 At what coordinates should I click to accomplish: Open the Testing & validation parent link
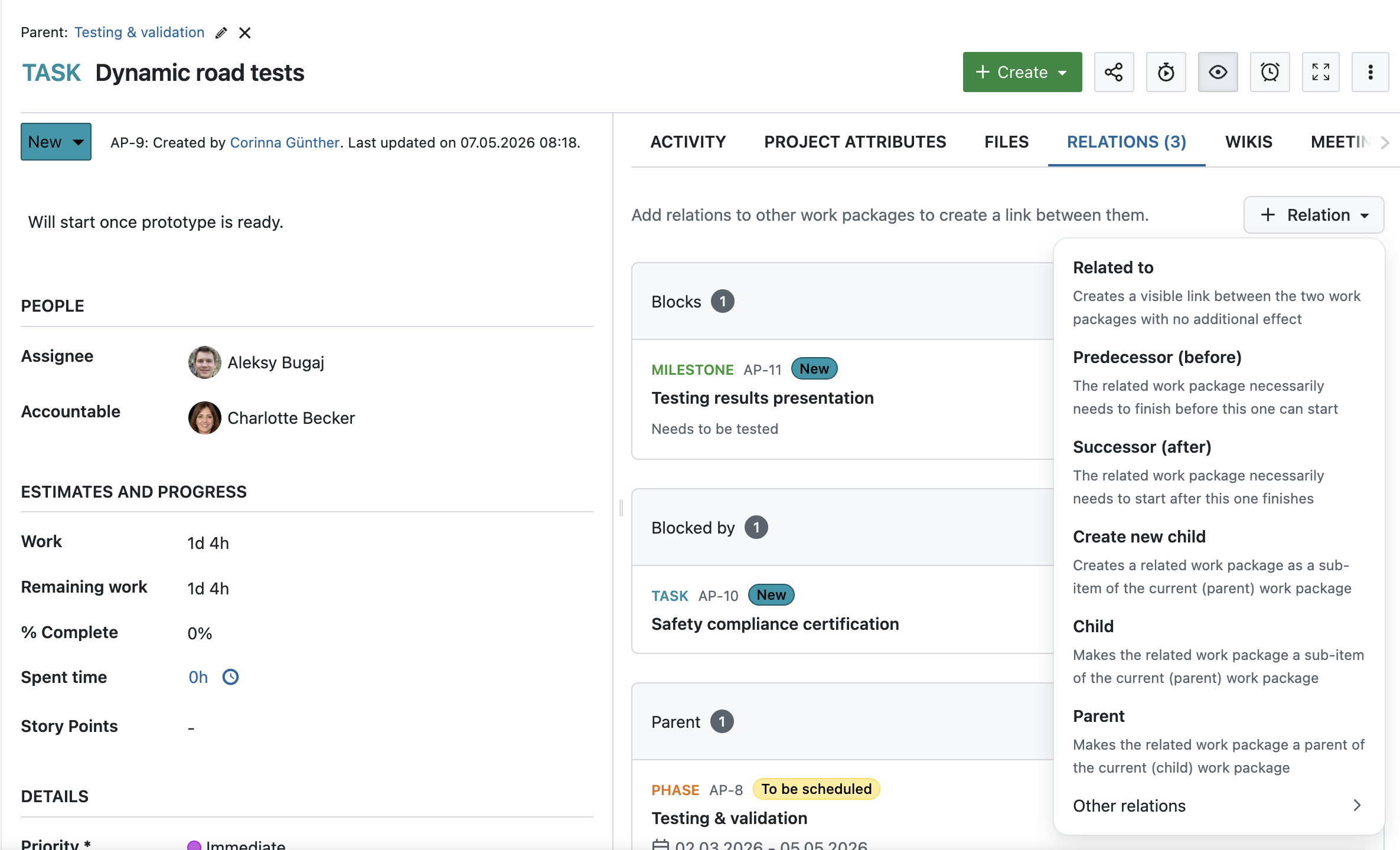tap(139, 32)
